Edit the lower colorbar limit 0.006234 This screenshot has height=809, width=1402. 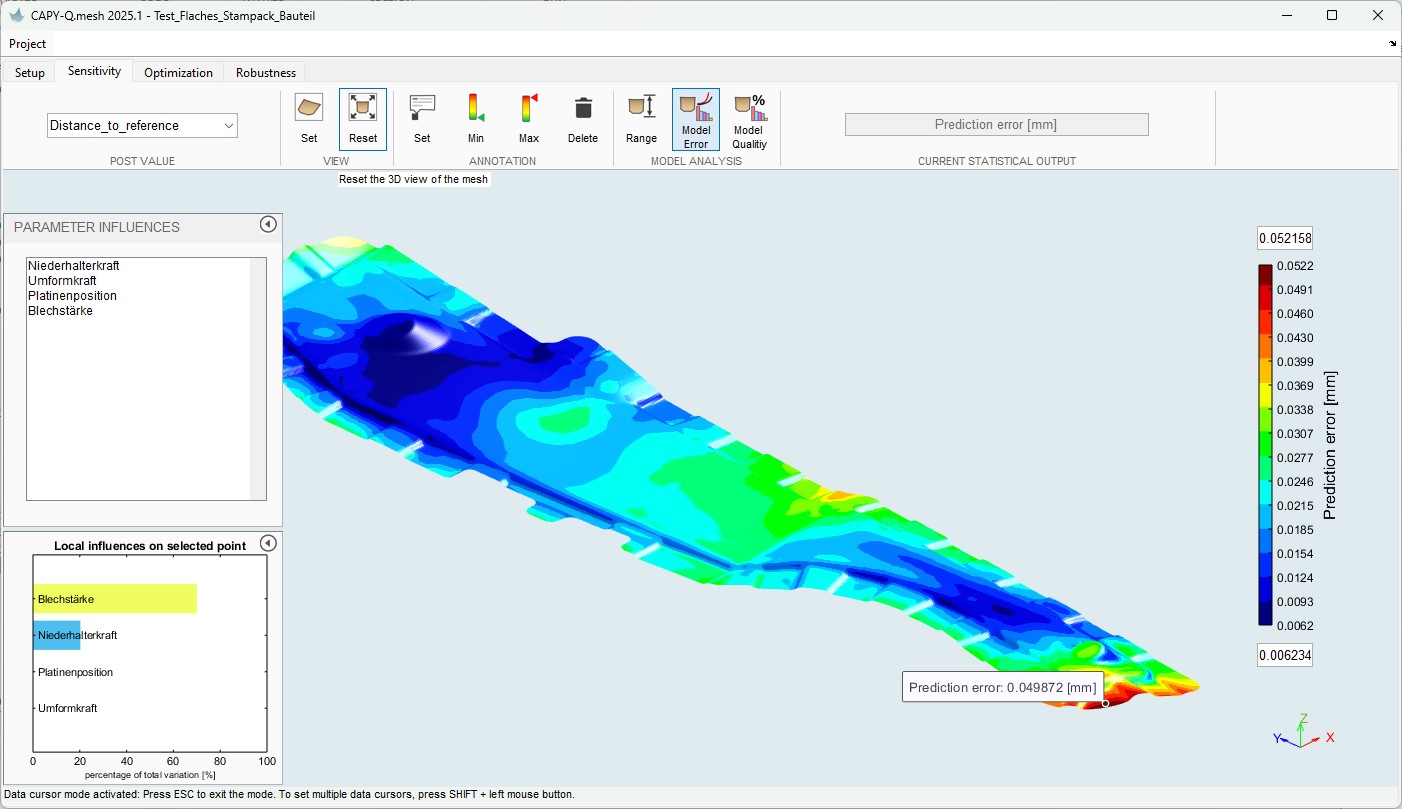pos(1285,655)
